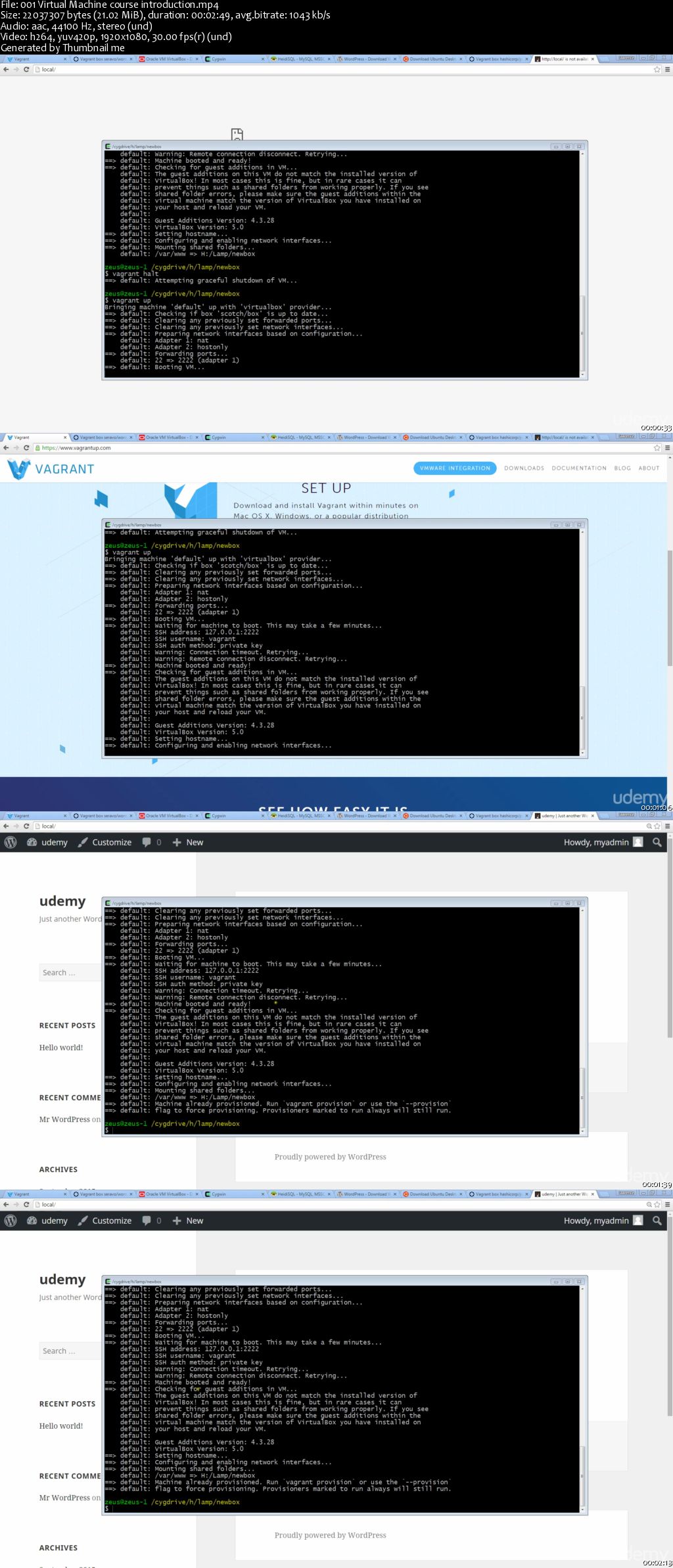Click Proudly powered by WordPress in the 00:01:39 frame
This screenshot has height=1568, width=673.
pos(330,1157)
